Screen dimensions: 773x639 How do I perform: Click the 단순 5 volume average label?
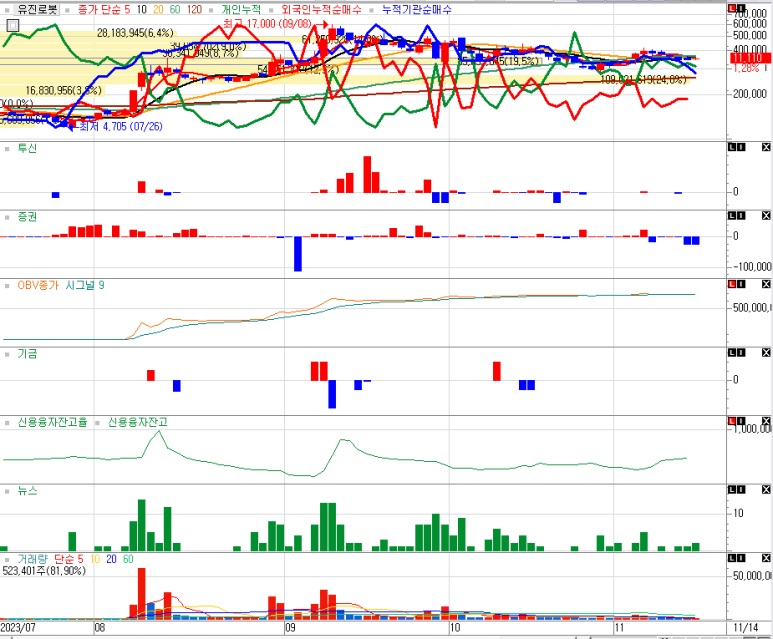coord(69,559)
